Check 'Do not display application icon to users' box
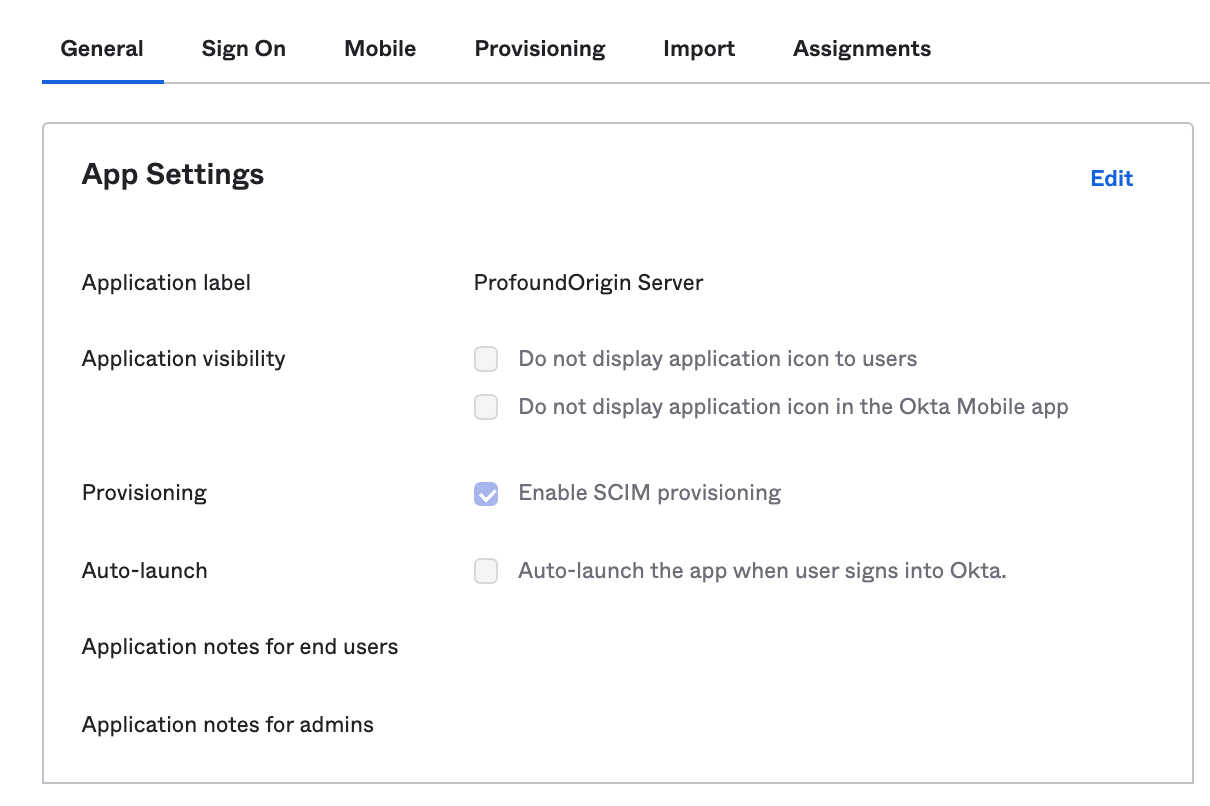This screenshot has width=1210, height=806. point(486,359)
